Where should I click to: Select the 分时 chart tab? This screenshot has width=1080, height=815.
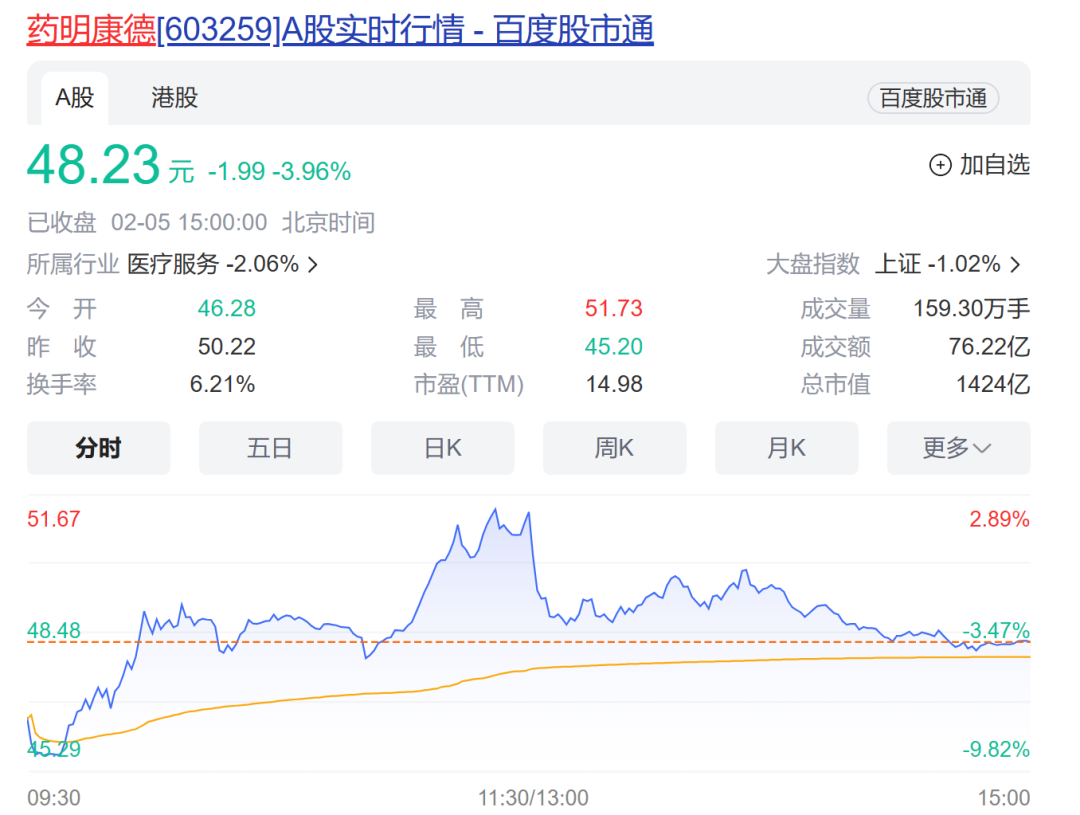coord(98,448)
